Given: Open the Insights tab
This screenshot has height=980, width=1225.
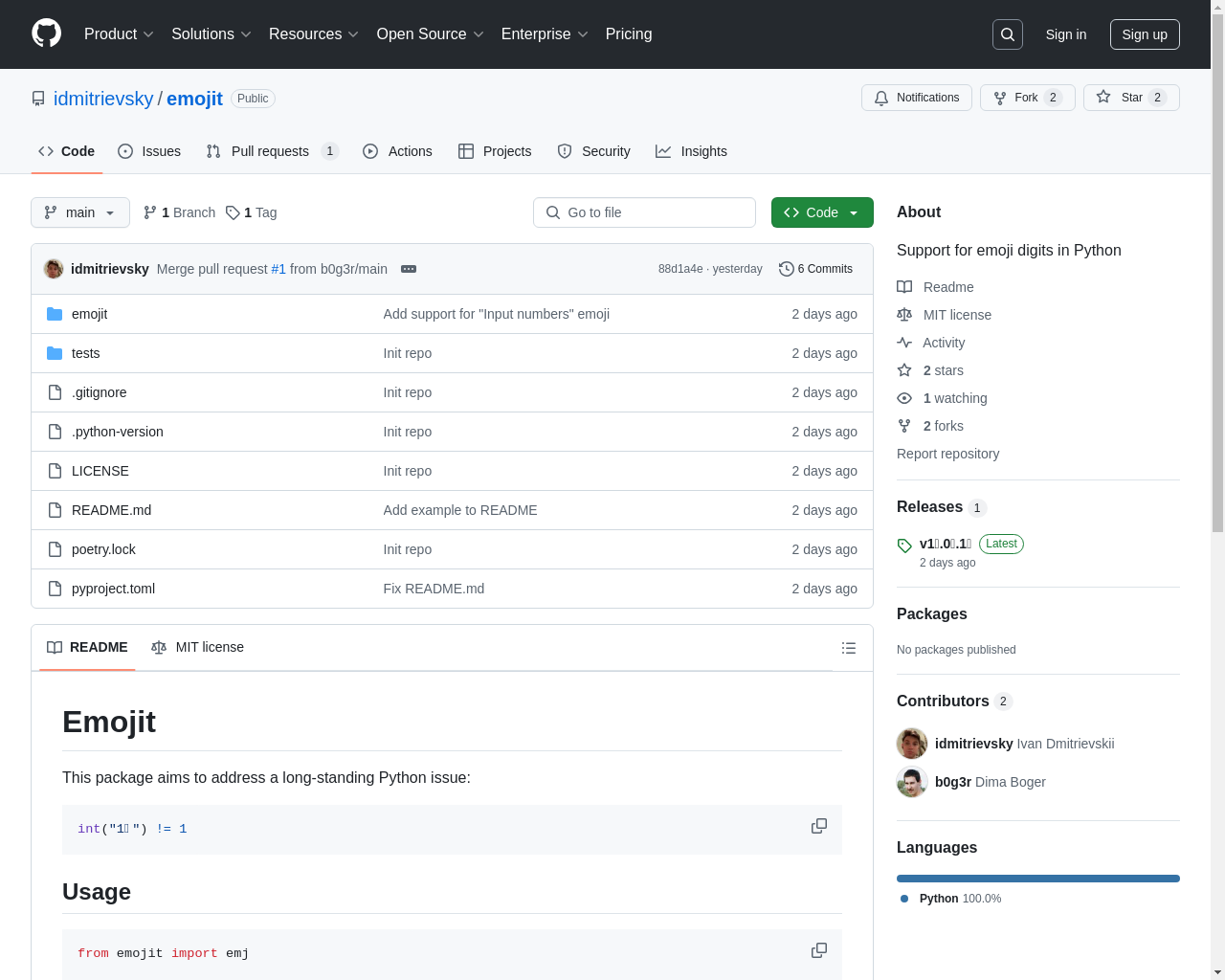Looking at the screenshot, I should pyautogui.click(x=691, y=151).
